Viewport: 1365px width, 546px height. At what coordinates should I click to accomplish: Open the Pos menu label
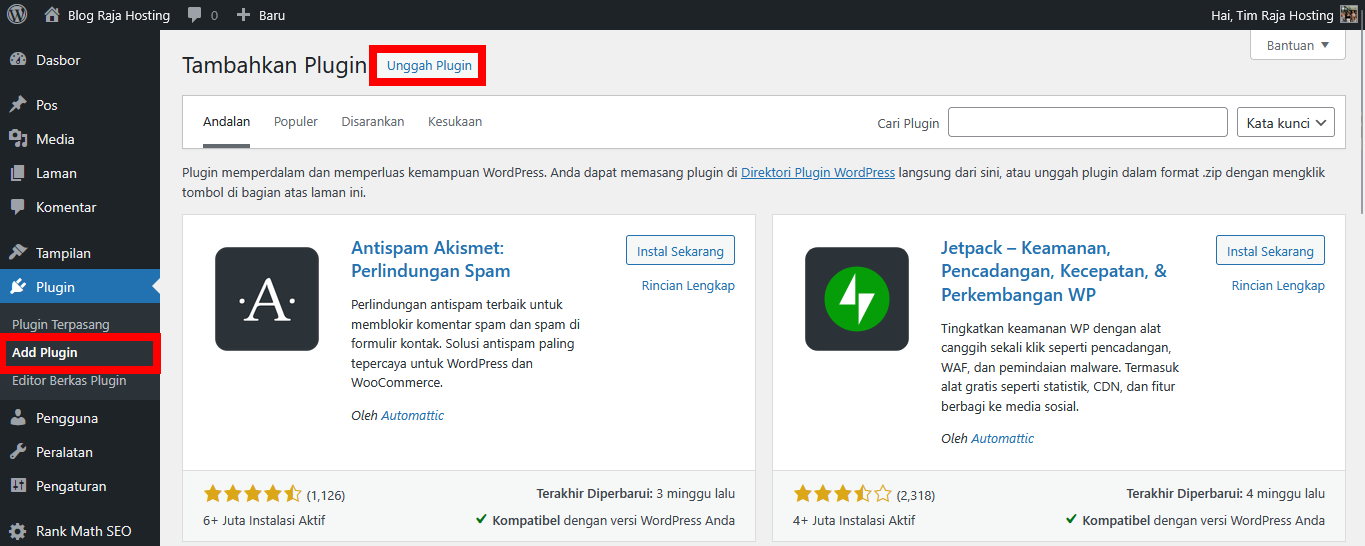point(47,105)
